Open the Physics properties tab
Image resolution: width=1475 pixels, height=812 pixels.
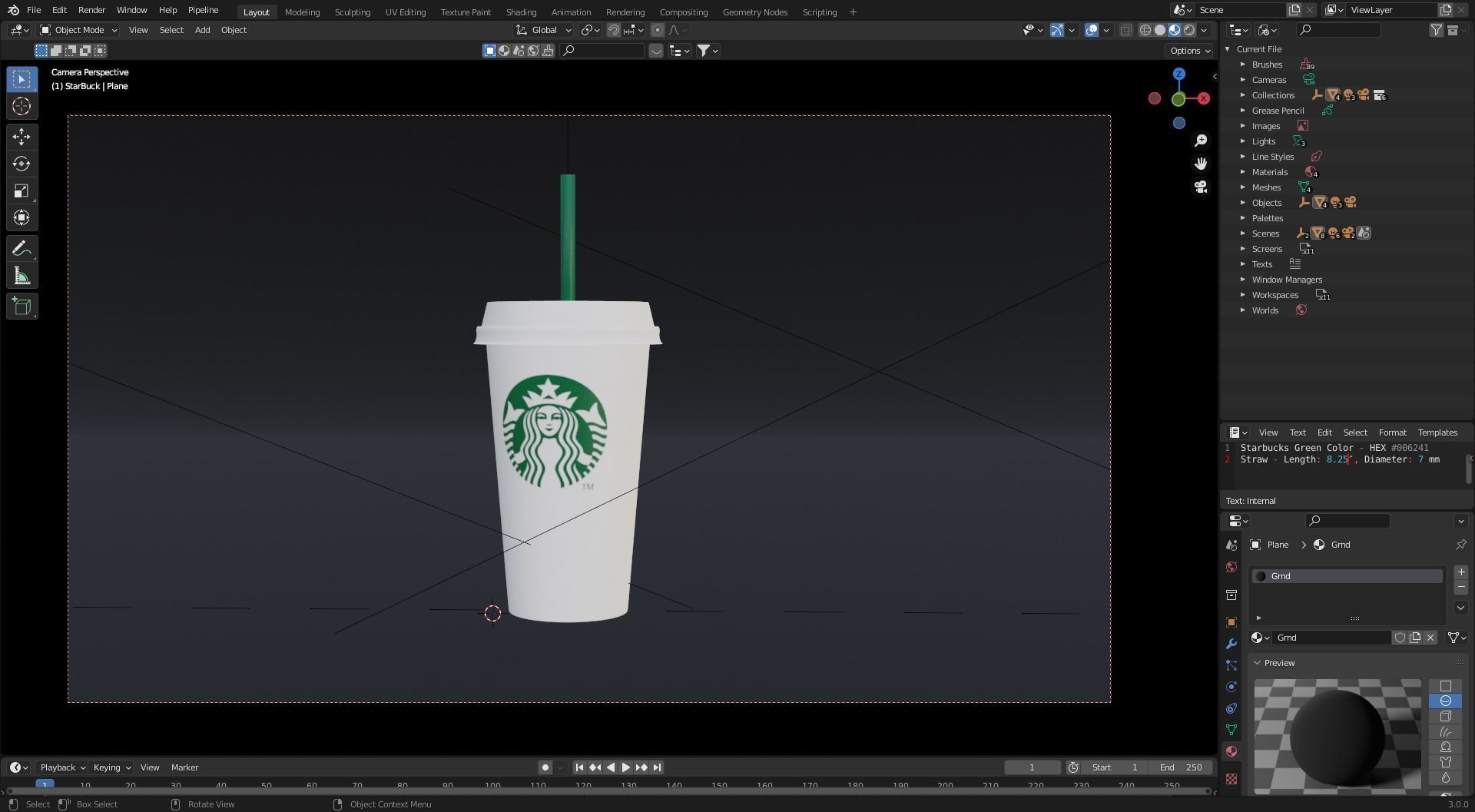click(x=1231, y=687)
